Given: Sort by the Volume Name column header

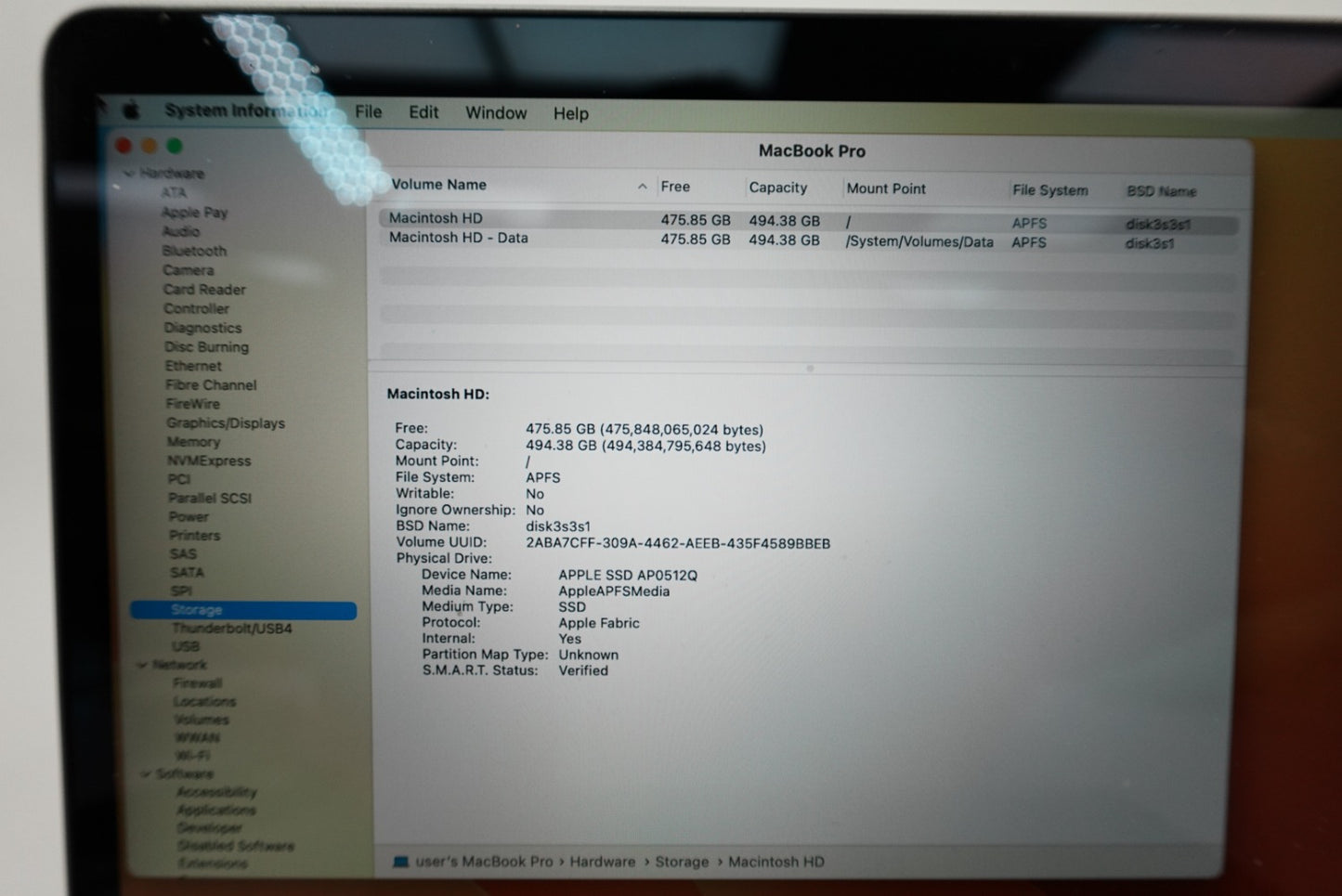Looking at the screenshot, I should pos(439,185).
